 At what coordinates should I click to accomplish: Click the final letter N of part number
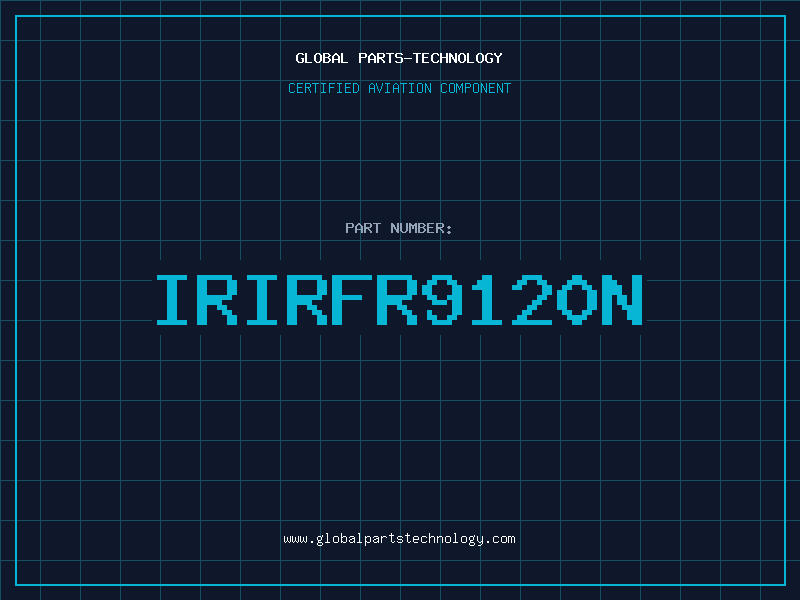pyautogui.click(x=622, y=300)
